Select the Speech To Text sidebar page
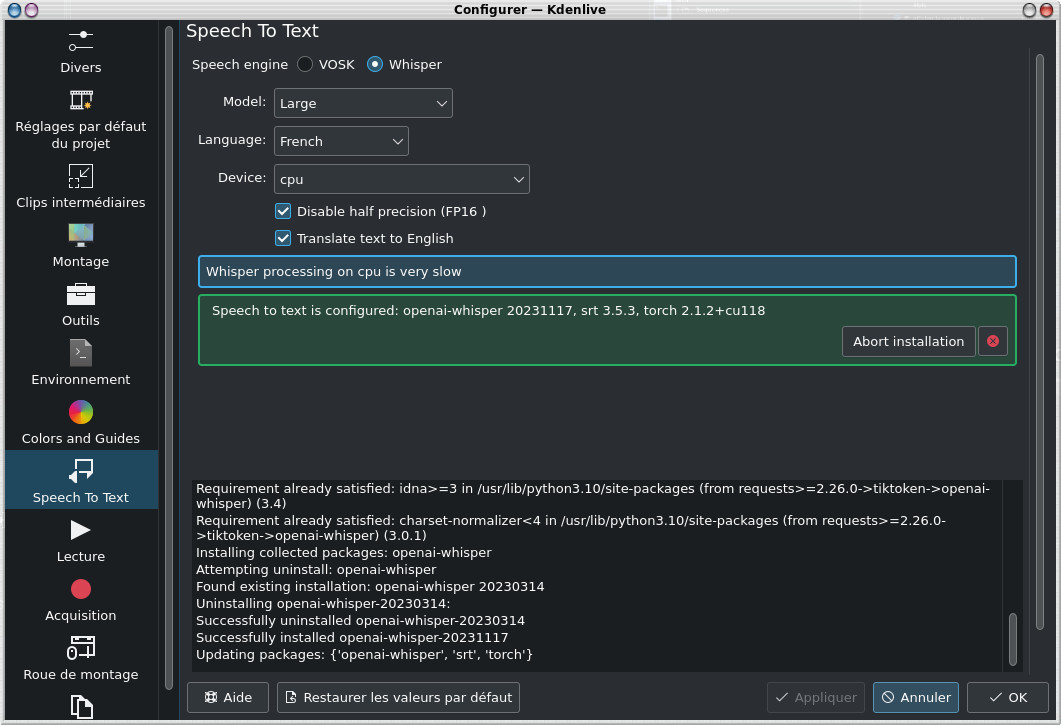The height and width of the screenshot is (725, 1061). [81, 480]
